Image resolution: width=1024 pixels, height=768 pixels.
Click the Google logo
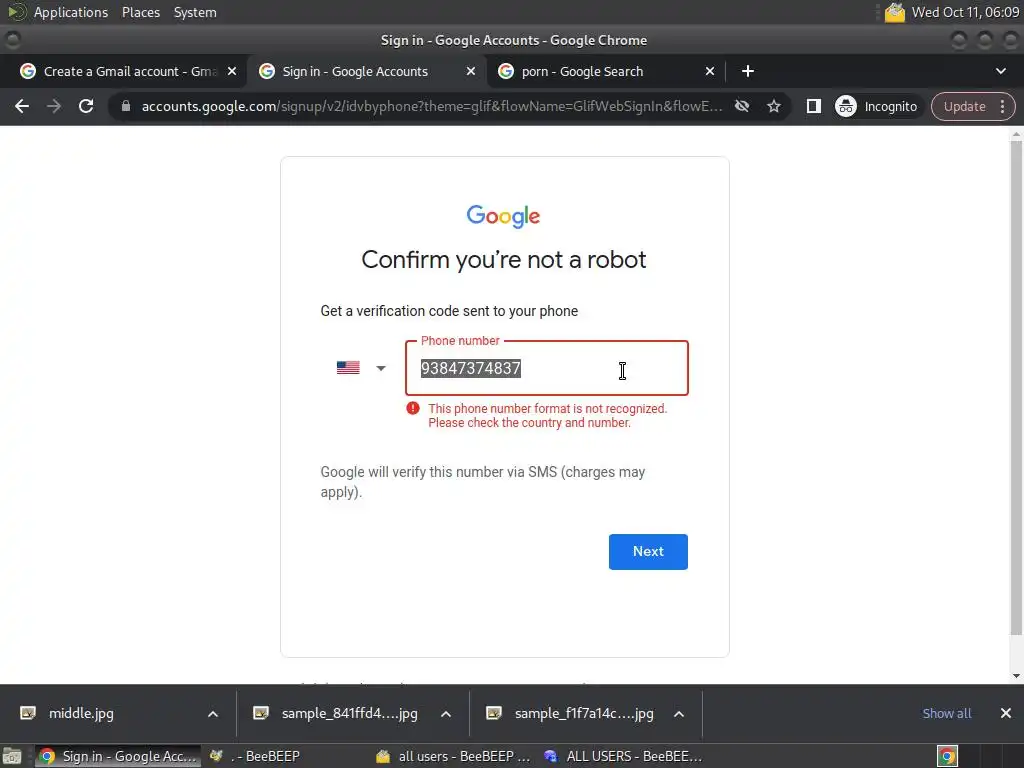(x=504, y=216)
